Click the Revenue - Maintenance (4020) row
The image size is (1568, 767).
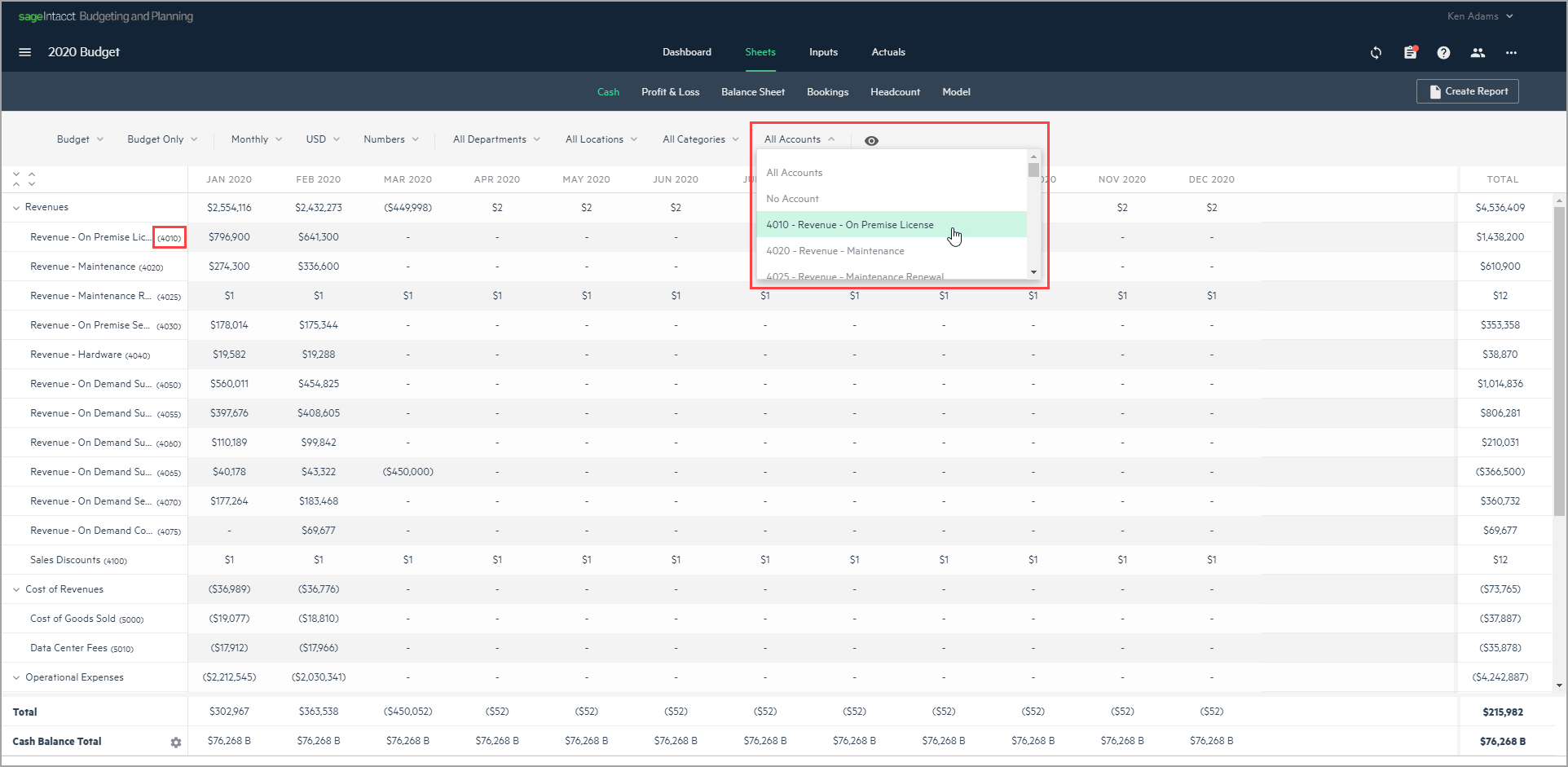pos(96,267)
